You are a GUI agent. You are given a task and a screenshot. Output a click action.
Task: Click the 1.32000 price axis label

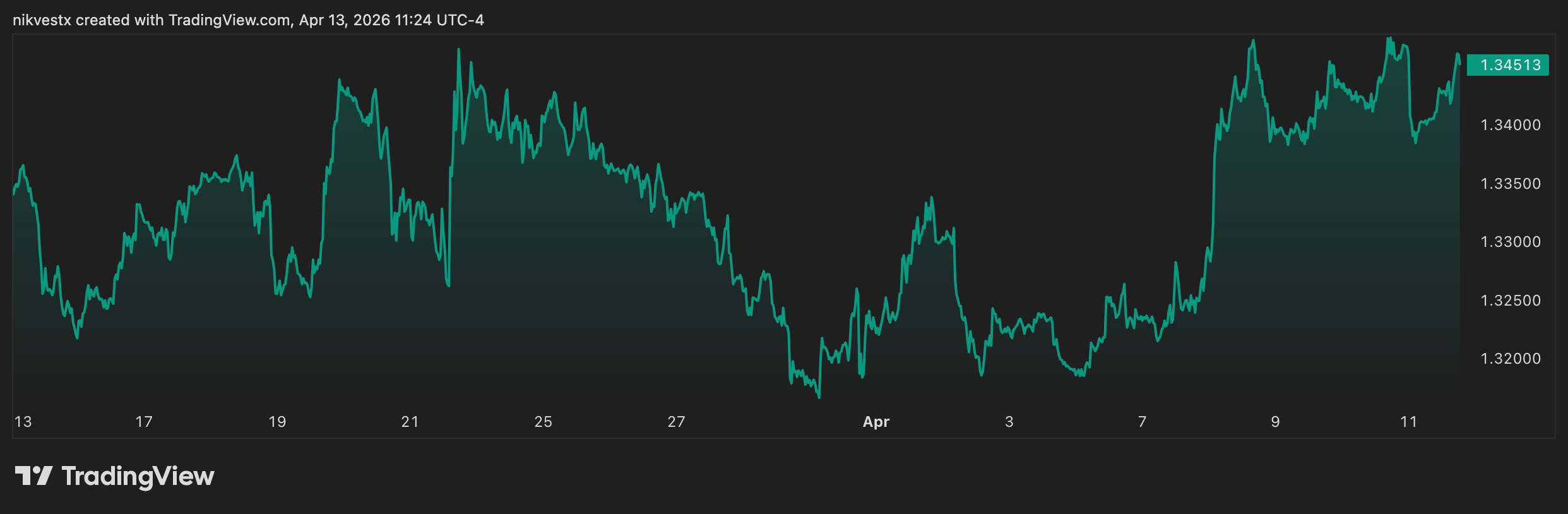(1511, 359)
